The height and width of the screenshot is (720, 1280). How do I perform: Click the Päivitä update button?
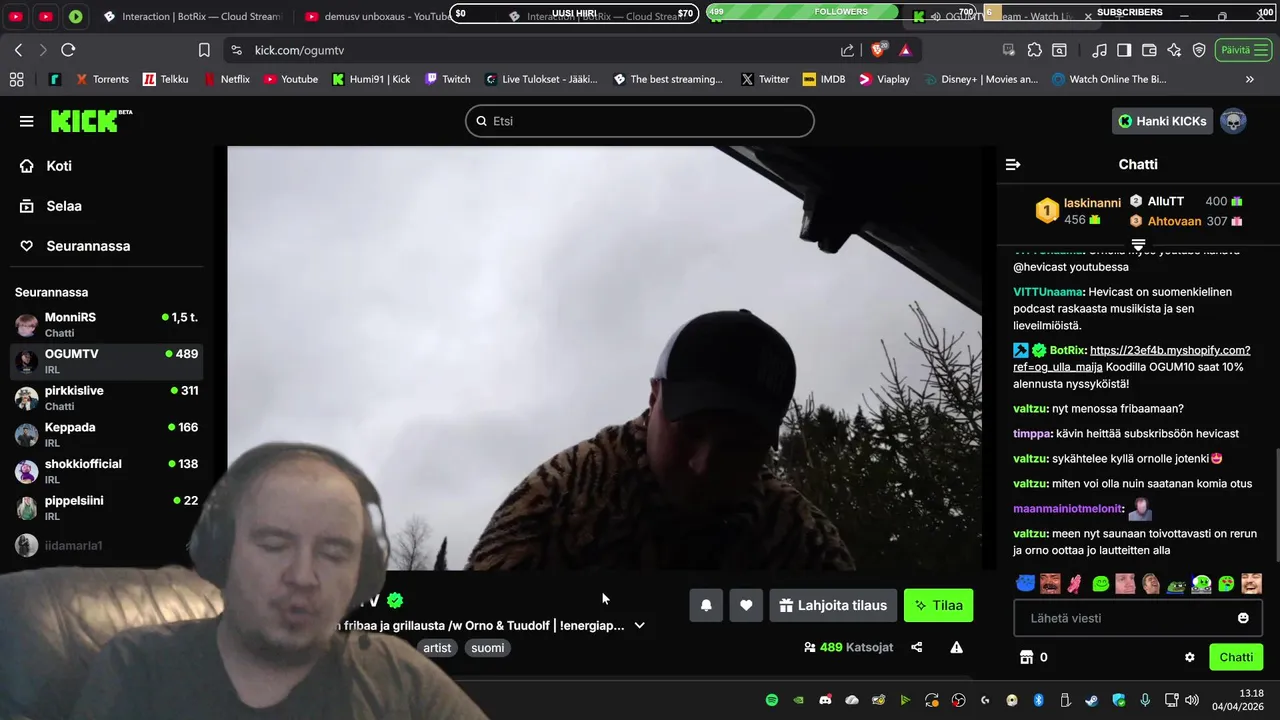click(x=1244, y=50)
